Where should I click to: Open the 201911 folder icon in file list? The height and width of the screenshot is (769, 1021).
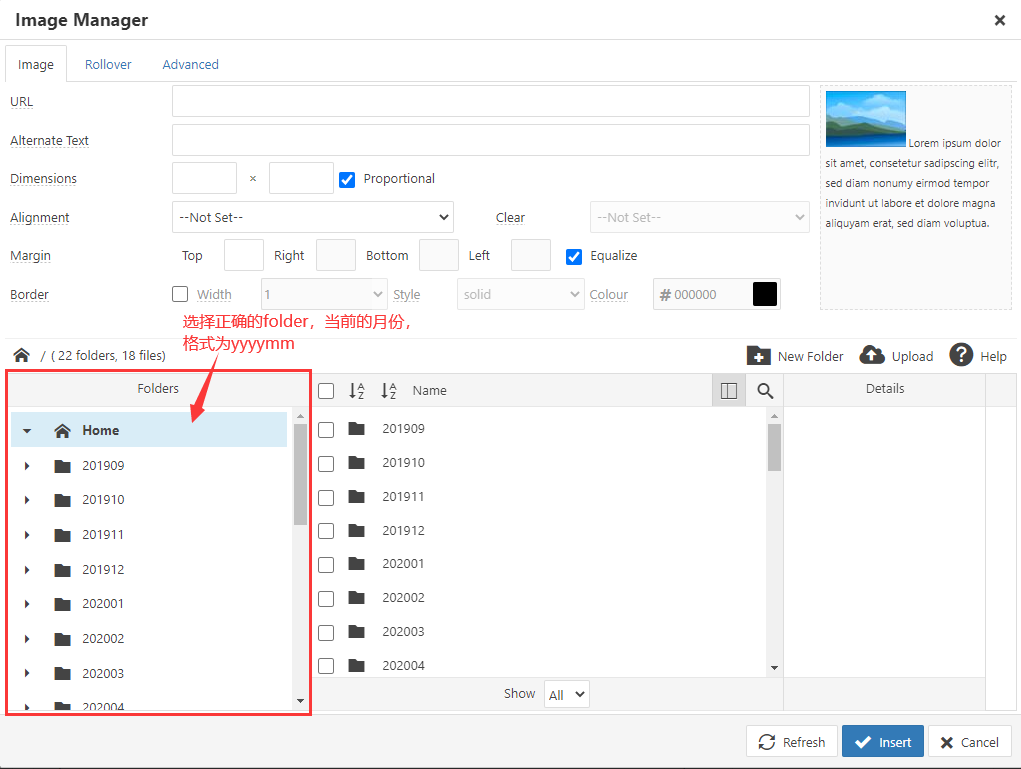(357, 497)
